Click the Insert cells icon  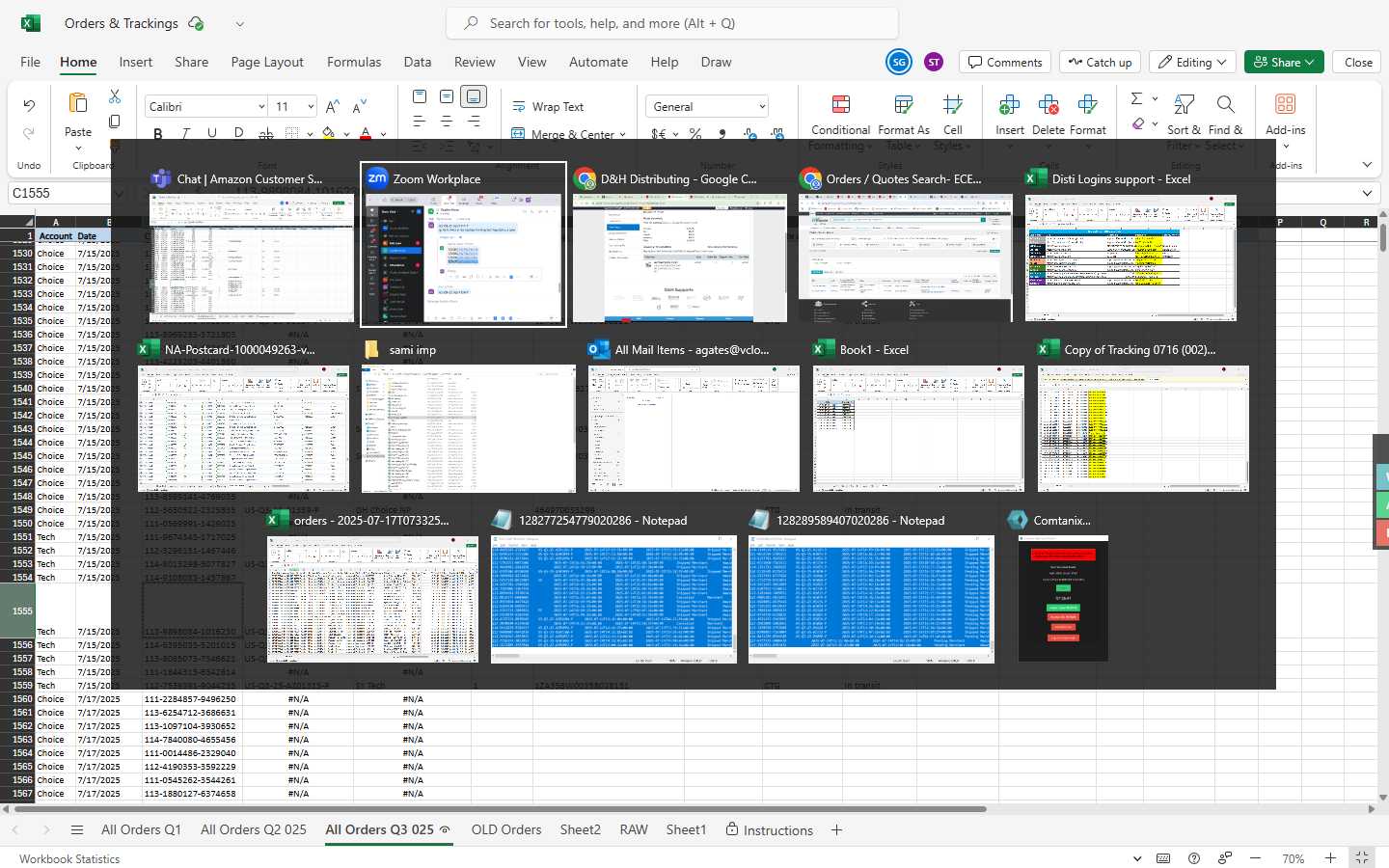click(x=1010, y=104)
